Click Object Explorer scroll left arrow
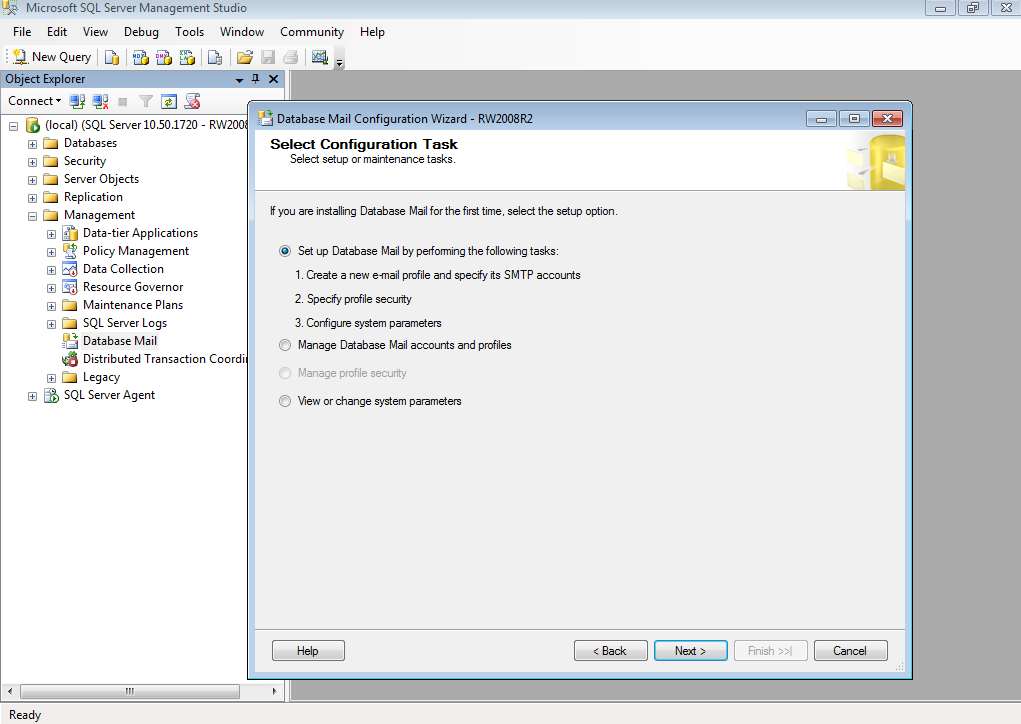 coord(9,691)
